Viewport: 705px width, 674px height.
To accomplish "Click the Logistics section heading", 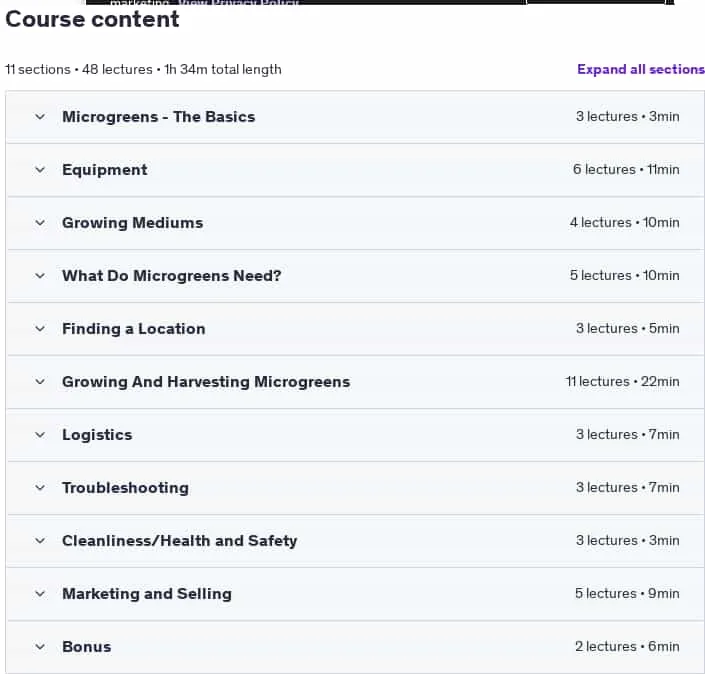I will point(97,435).
